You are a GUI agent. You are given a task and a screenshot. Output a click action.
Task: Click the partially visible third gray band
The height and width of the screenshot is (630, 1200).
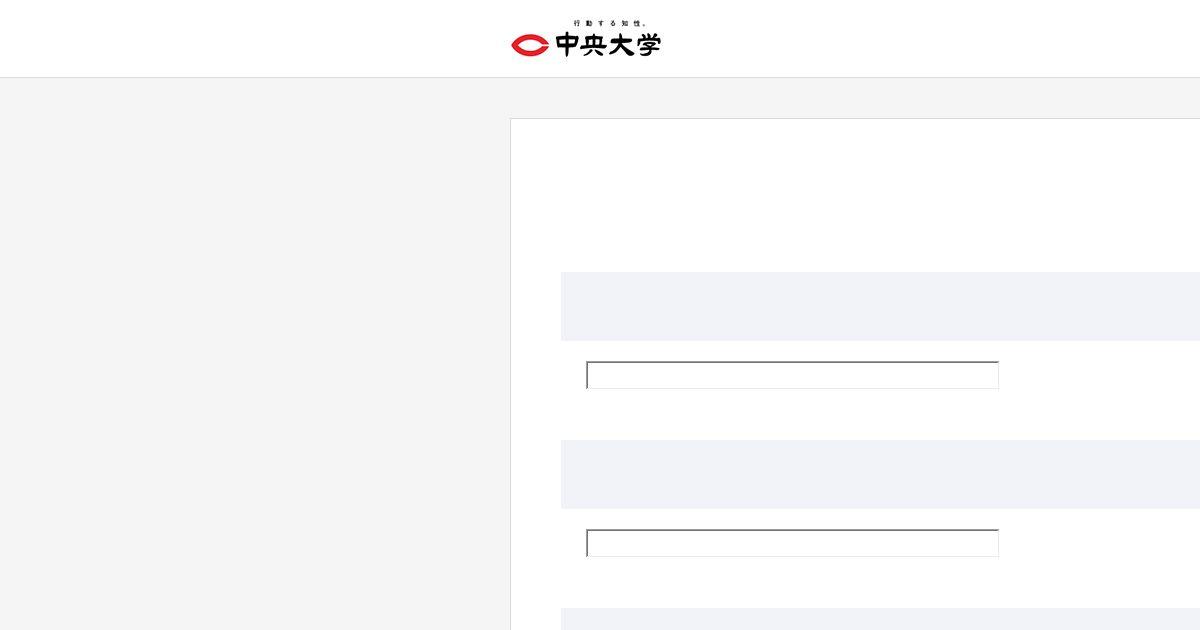[x=880, y=619]
